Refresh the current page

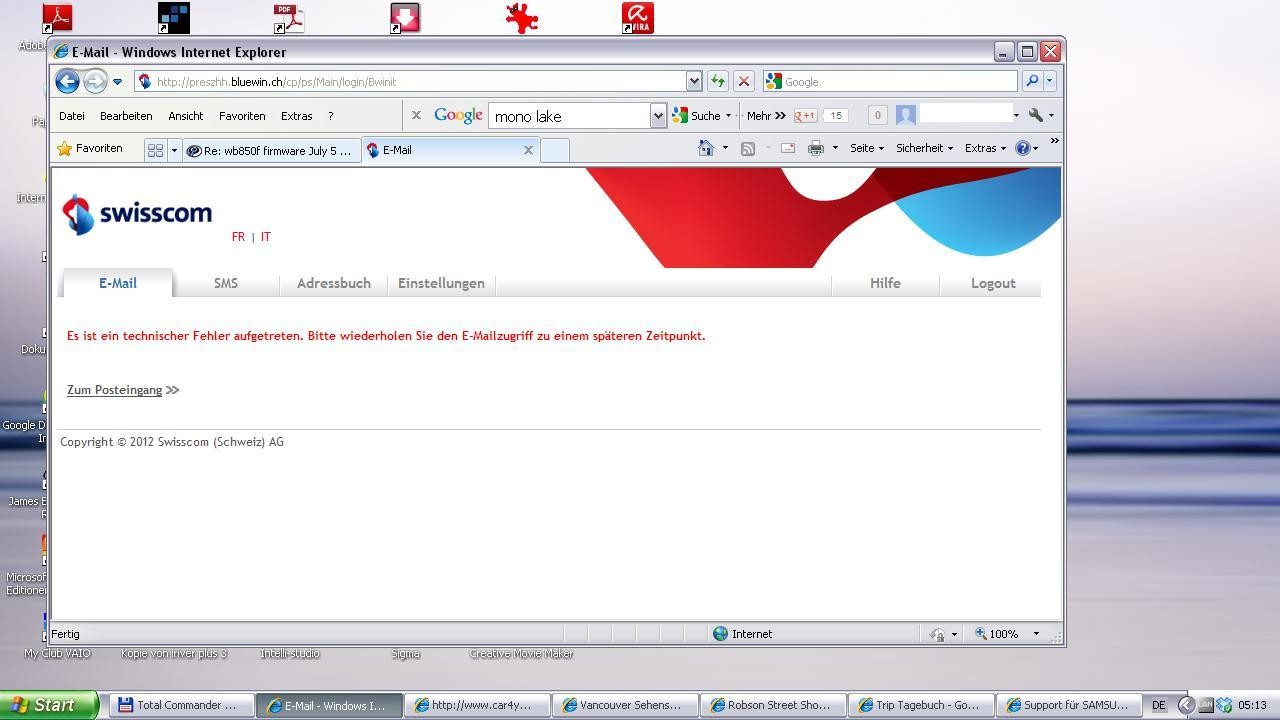click(x=719, y=81)
